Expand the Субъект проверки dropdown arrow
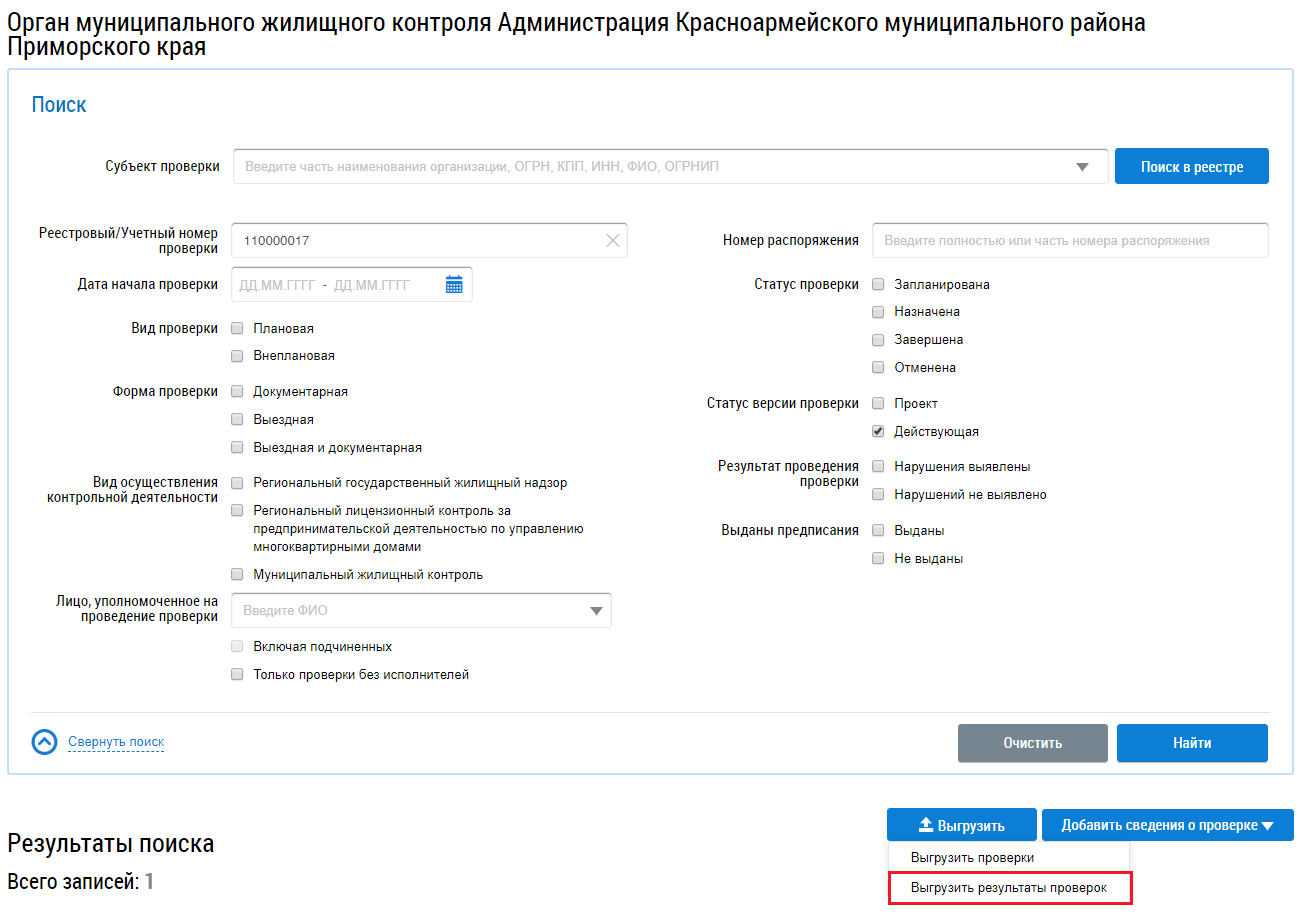The height and width of the screenshot is (921, 1311). tap(1082, 167)
